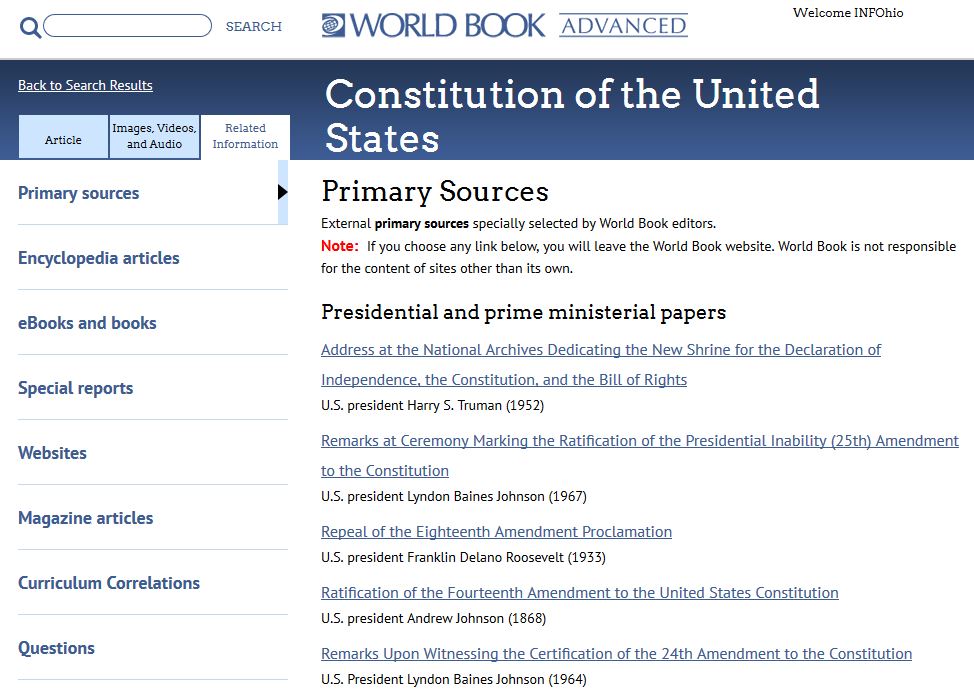
Task: Open the Special reports section
Action: pos(75,388)
